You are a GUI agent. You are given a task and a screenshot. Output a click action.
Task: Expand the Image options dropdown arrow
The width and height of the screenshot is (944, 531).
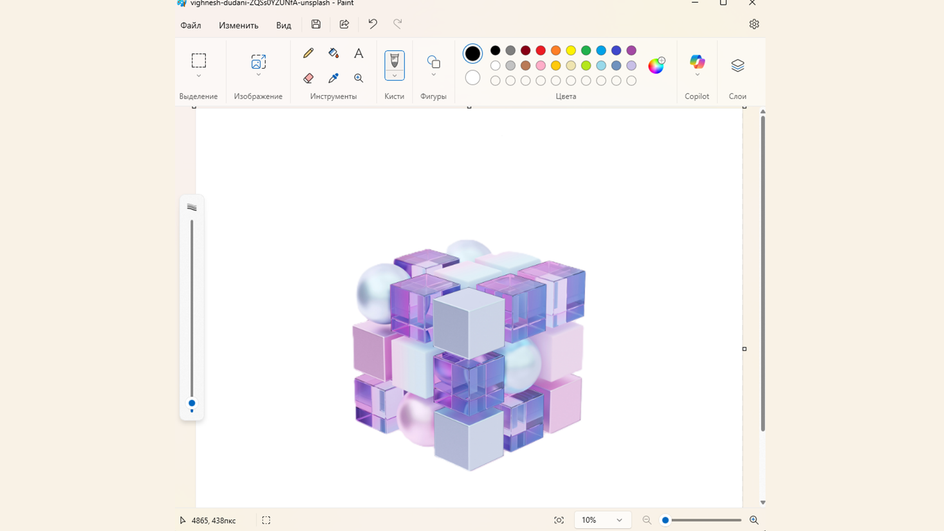258,75
